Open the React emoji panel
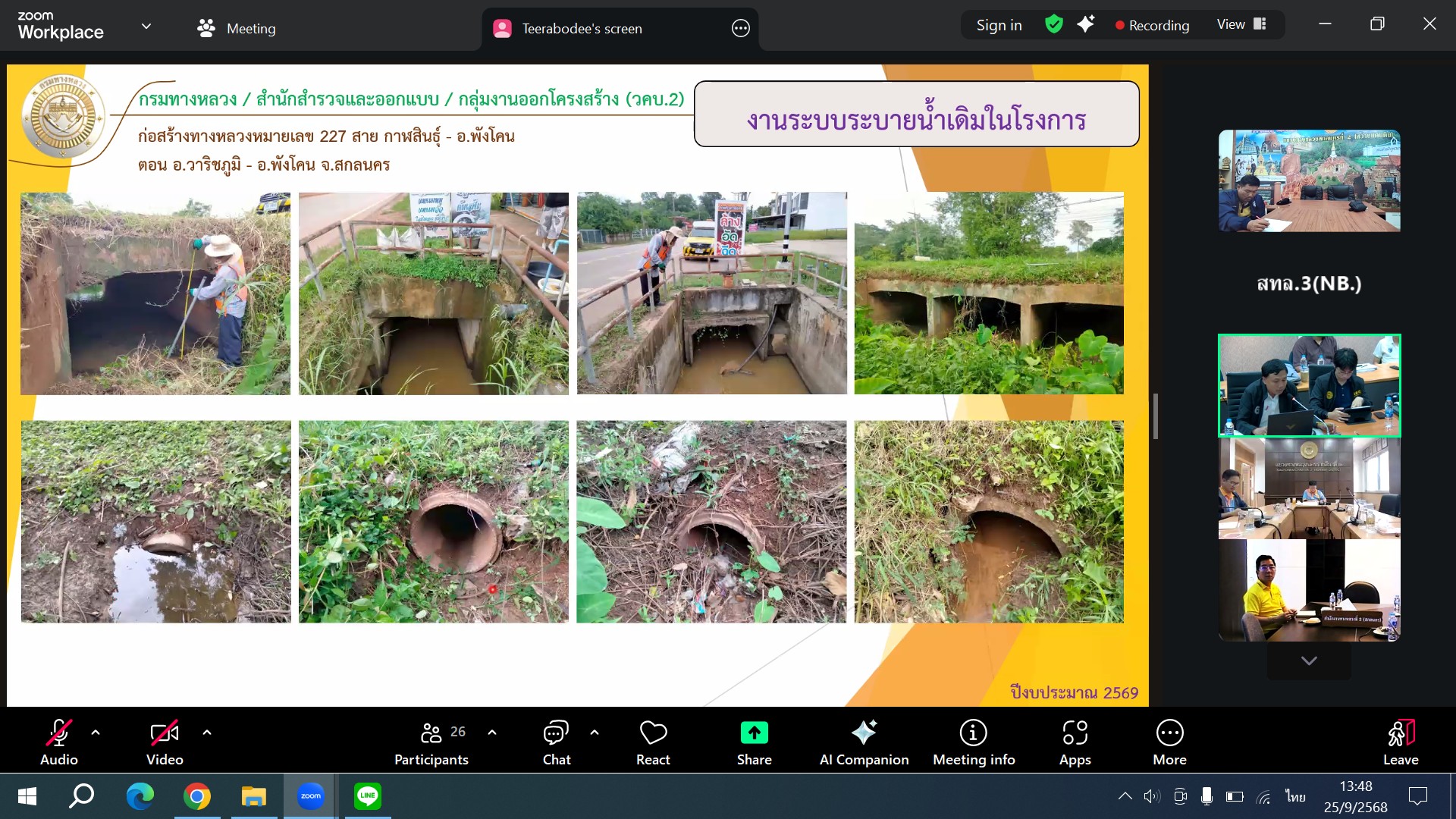 [653, 742]
